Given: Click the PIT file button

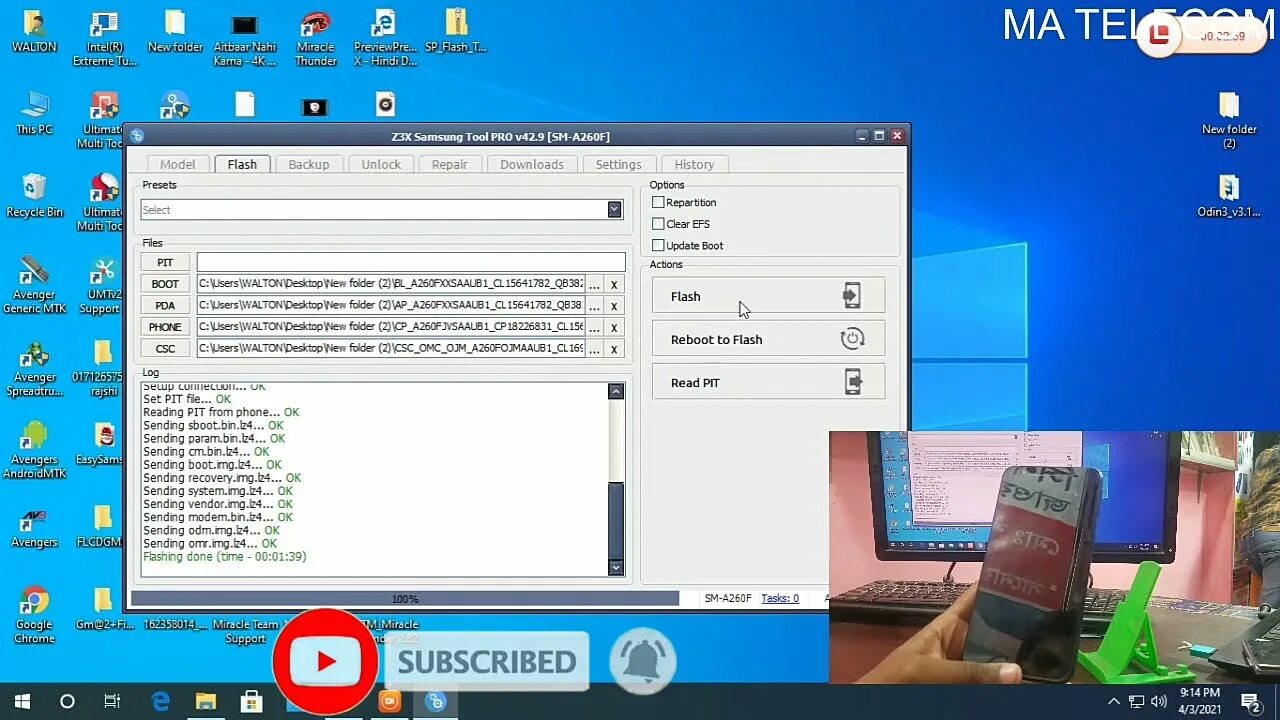Looking at the screenshot, I should click(x=165, y=262).
